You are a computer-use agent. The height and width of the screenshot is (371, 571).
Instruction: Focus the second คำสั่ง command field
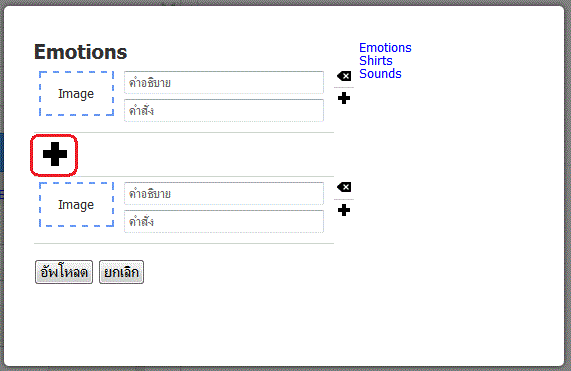tap(224, 221)
